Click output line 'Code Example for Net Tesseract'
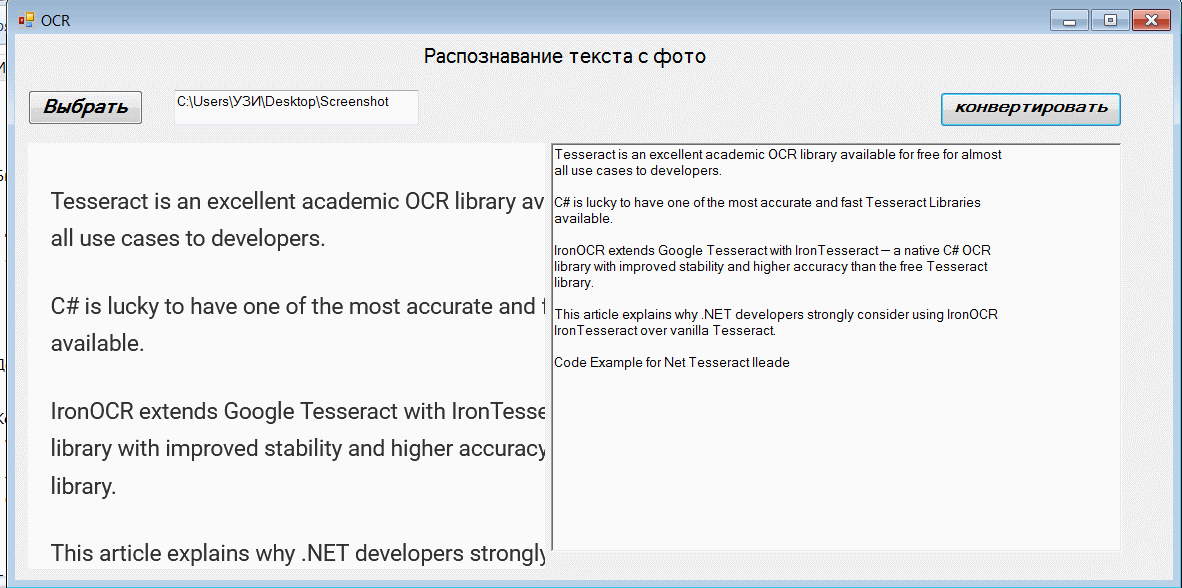The width and height of the screenshot is (1182, 588). point(672,363)
